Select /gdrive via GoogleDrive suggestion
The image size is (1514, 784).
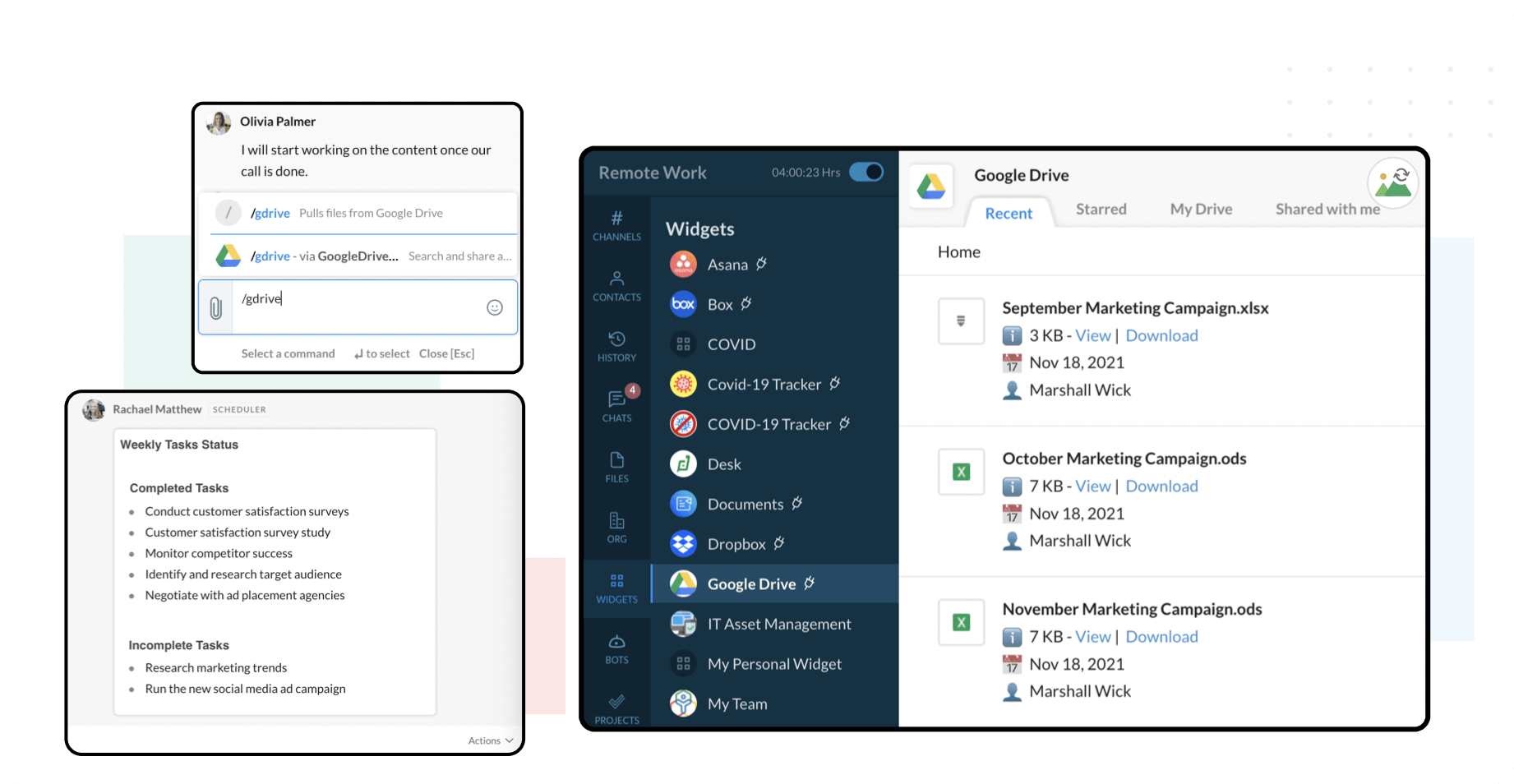[358, 256]
